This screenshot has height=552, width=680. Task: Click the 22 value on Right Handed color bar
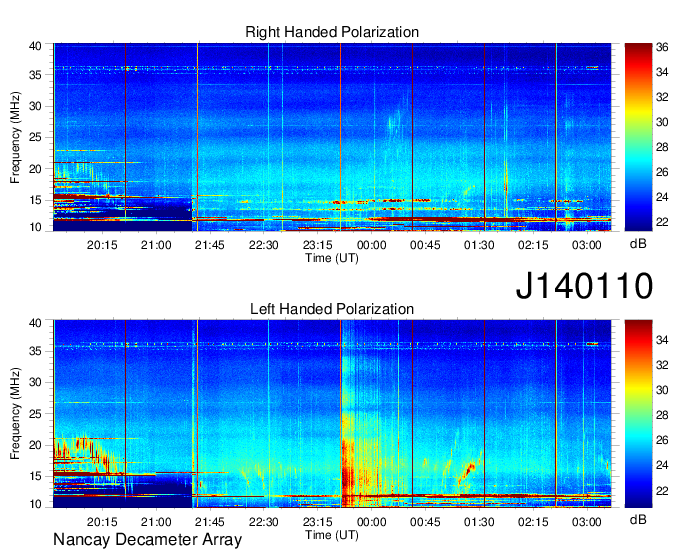click(x=662, y=222)
